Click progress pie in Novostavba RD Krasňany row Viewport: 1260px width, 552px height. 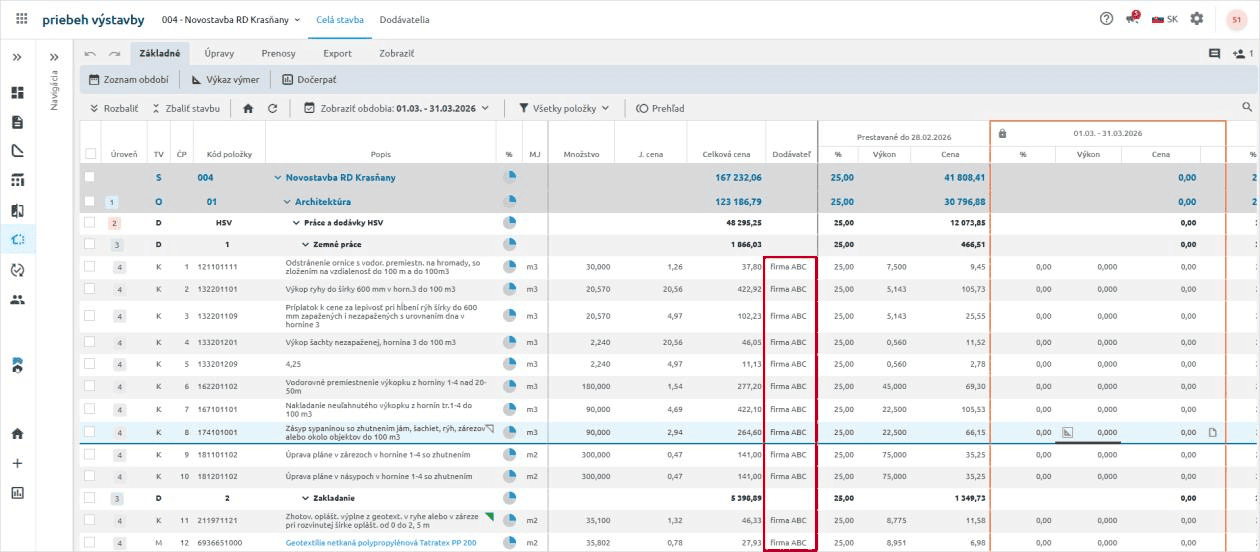pos(509,177)
